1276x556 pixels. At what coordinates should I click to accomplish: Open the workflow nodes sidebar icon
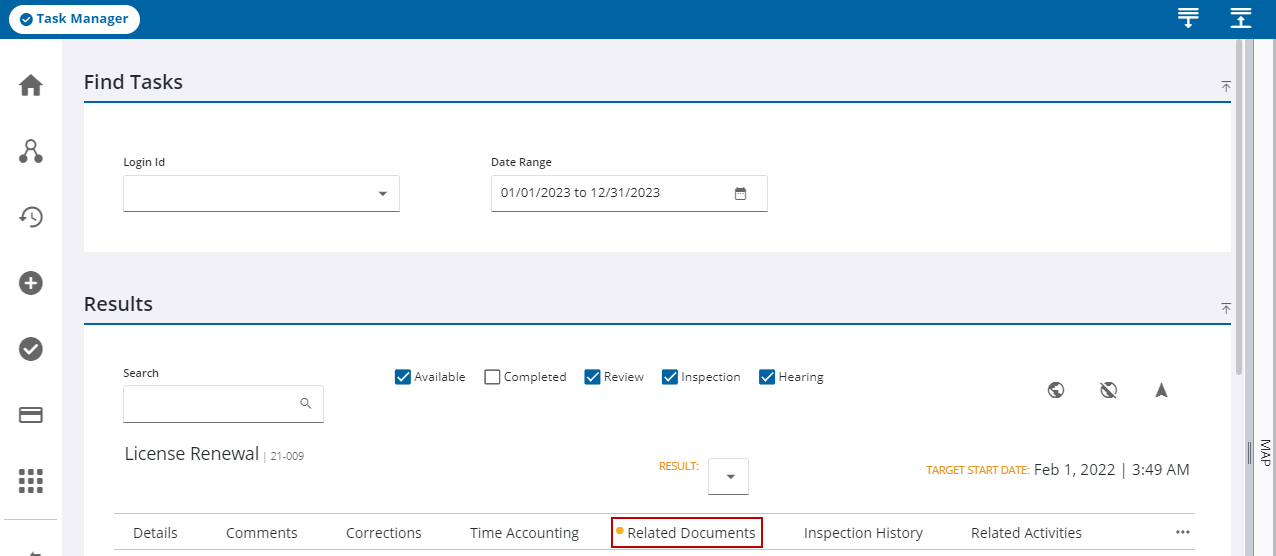(31, 152)
